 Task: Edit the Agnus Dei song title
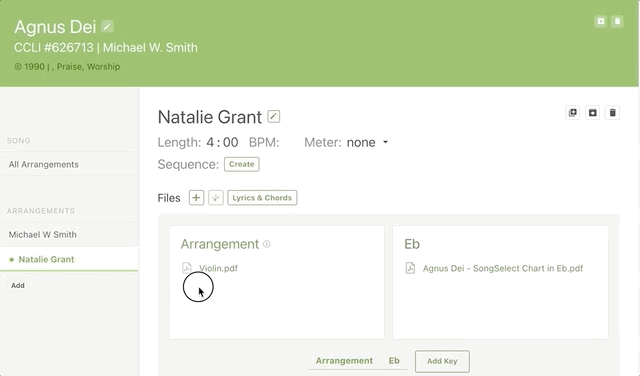tap(107, 27)
